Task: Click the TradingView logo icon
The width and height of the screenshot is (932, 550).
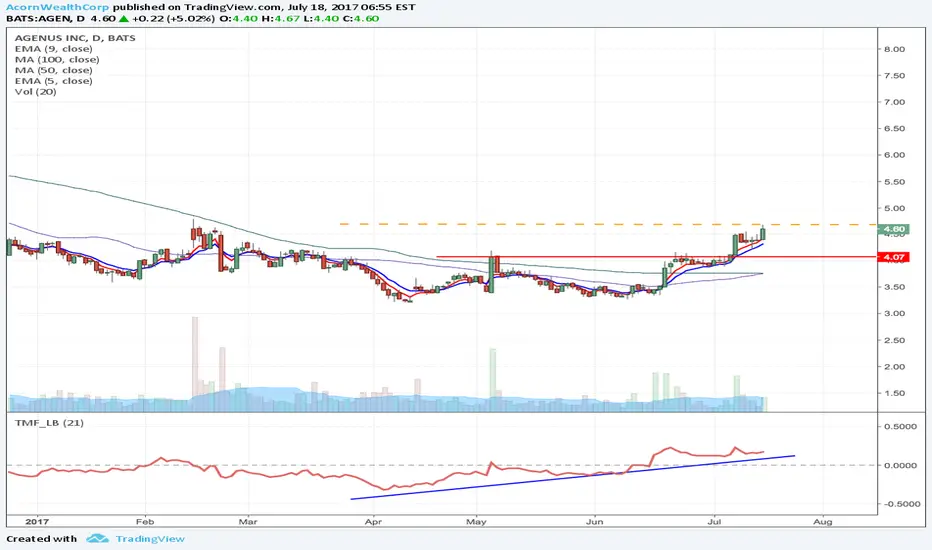Action: [x=97, y=539]
